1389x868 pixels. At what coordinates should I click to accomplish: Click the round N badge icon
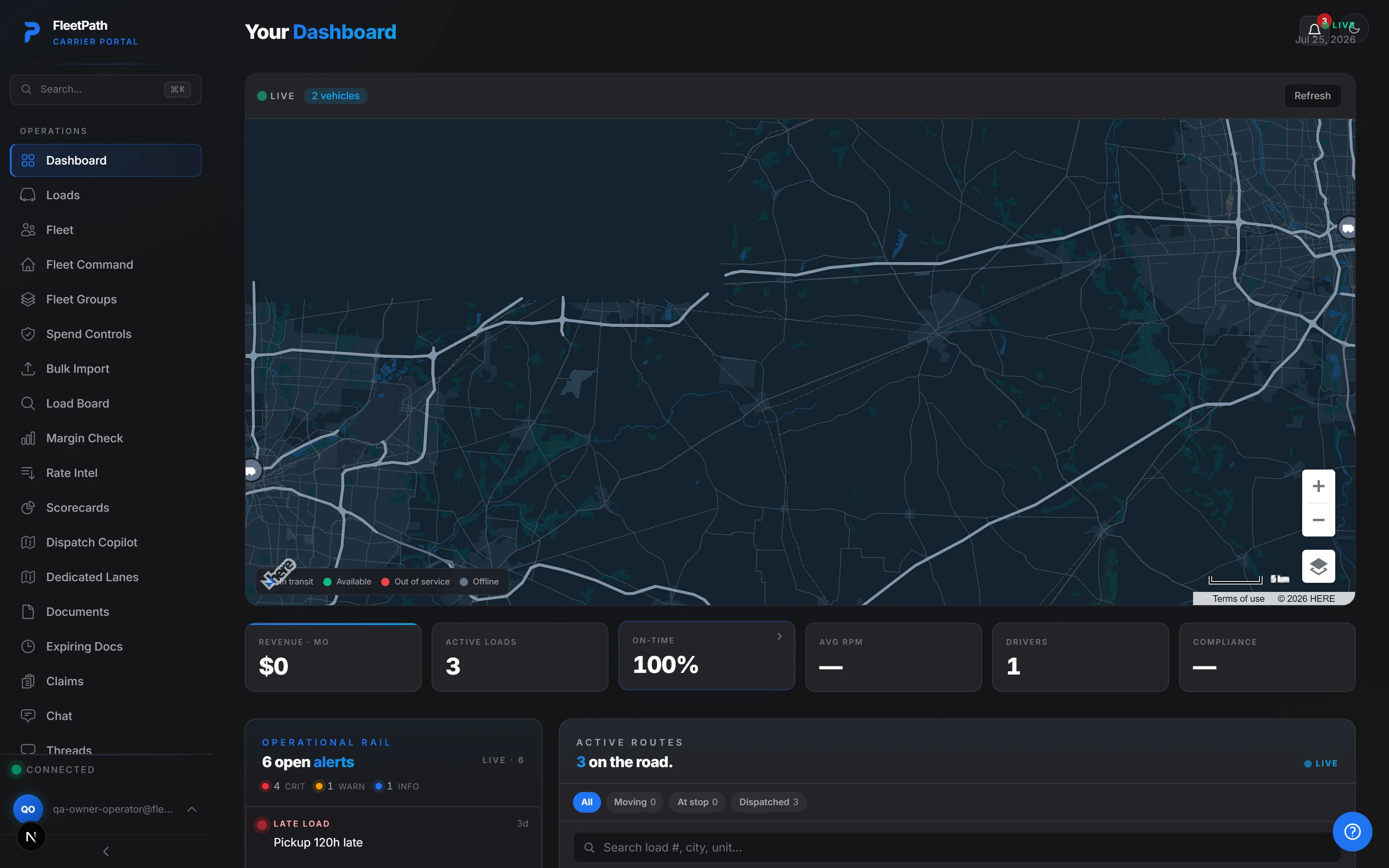pyautogui.click(x=31, y=837)
